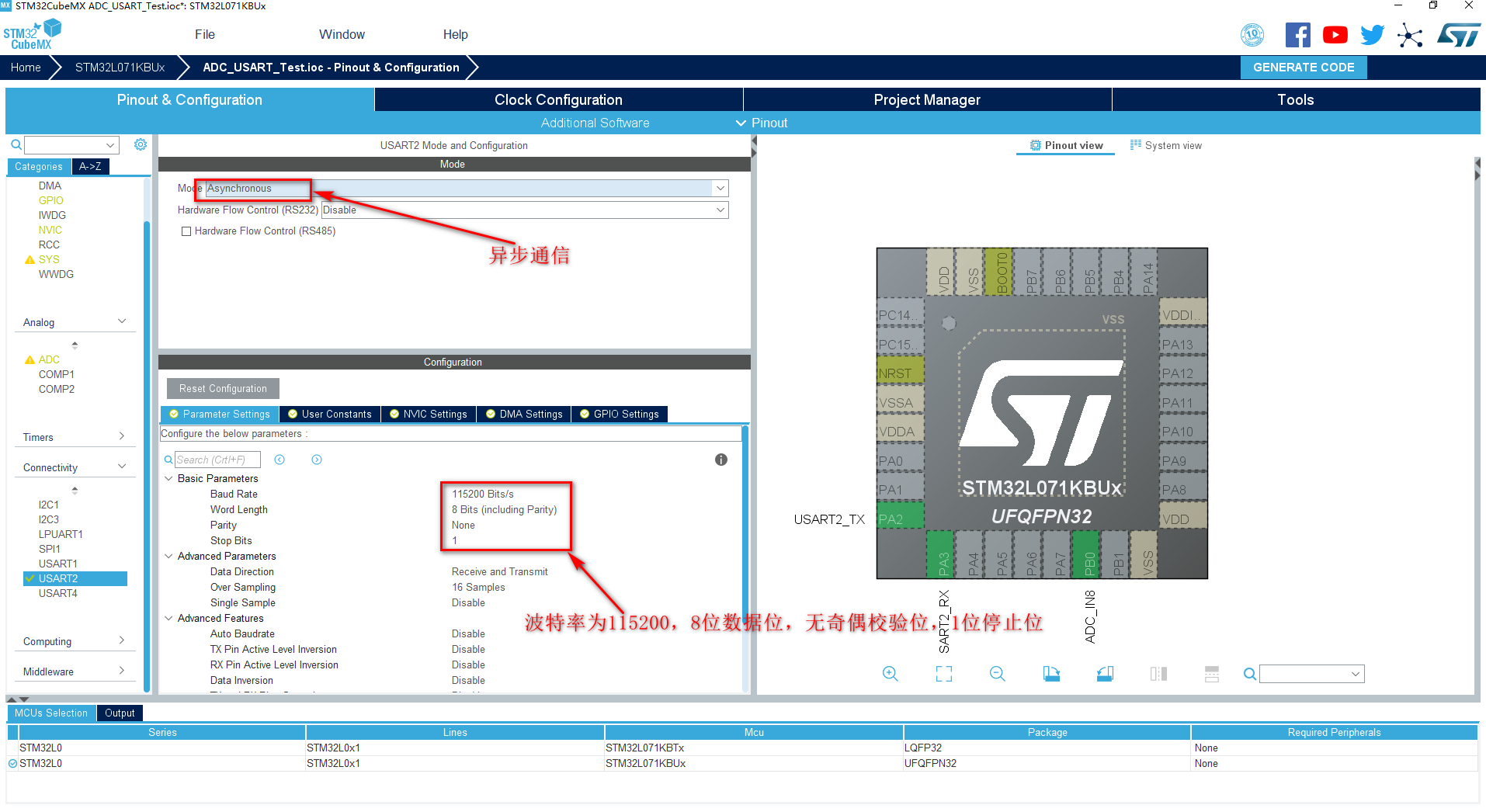Rotate chip counter-clockwise icon
The width and height of the screenshot is (1486, 812).
1105,674
